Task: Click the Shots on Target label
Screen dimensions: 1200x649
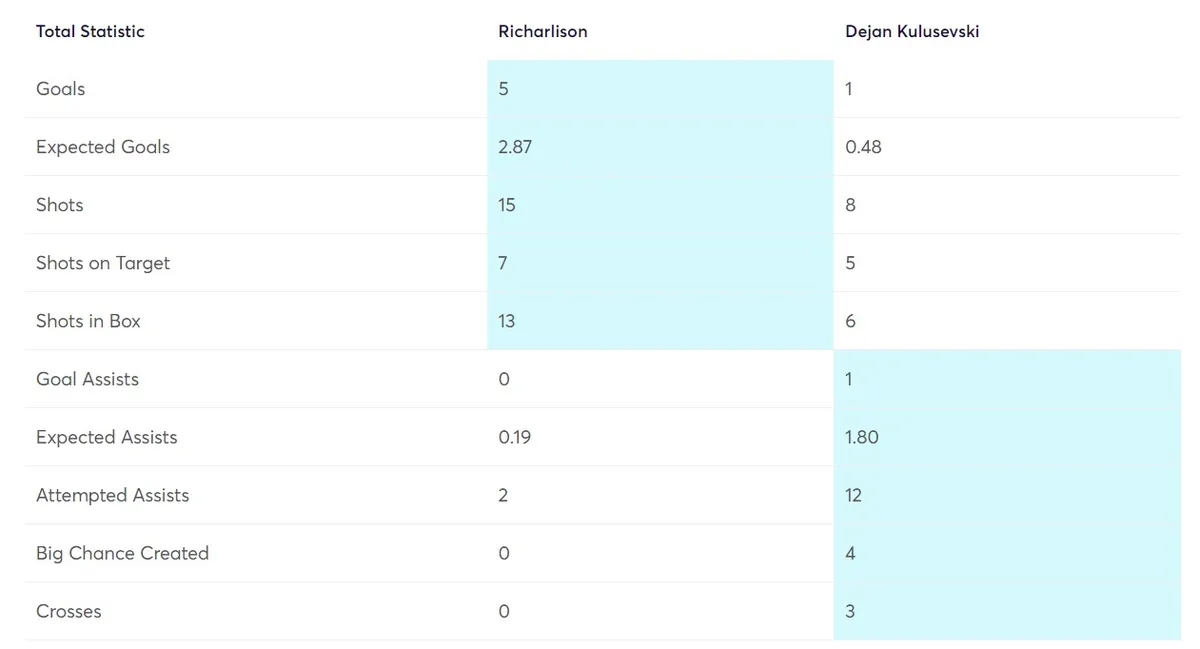Action: click(x=103, y=263)
